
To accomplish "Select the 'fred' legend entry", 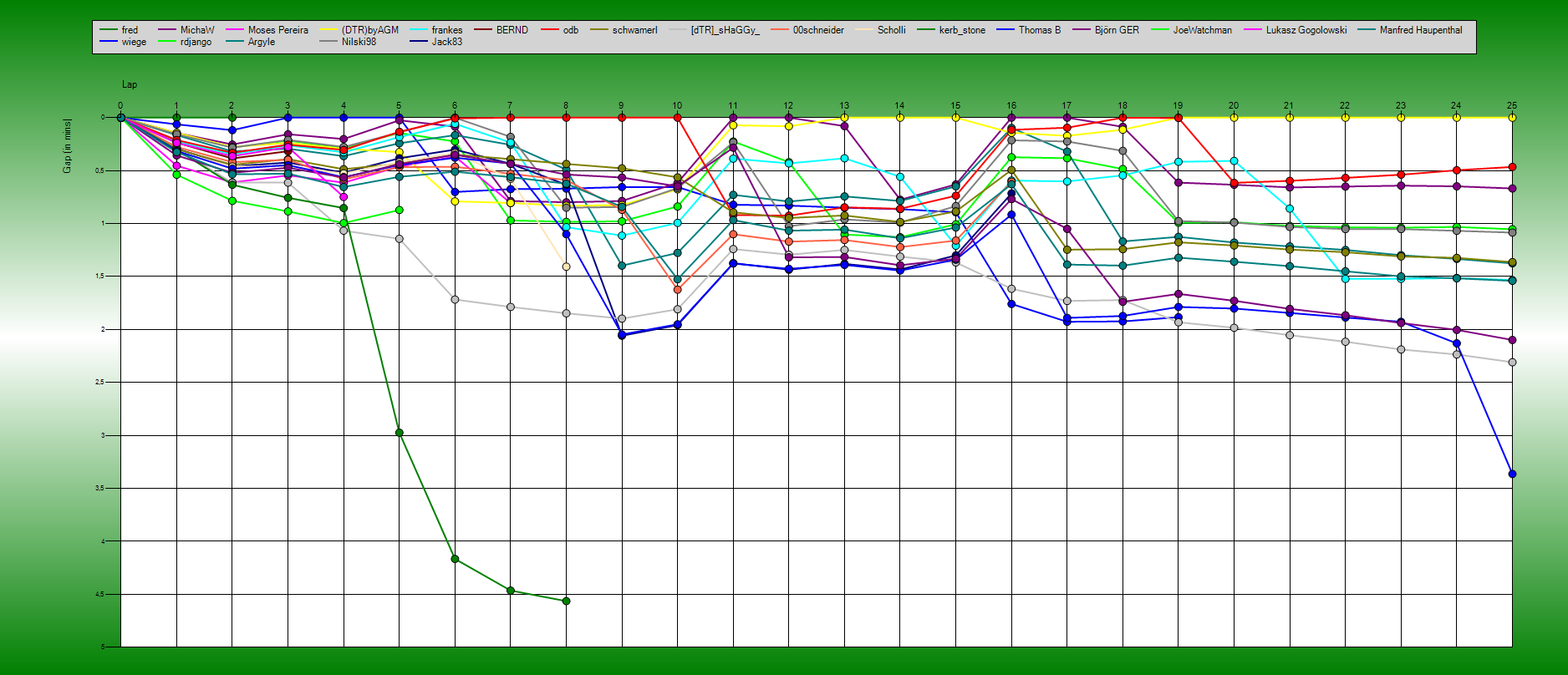I will click(x=130, y=30).
